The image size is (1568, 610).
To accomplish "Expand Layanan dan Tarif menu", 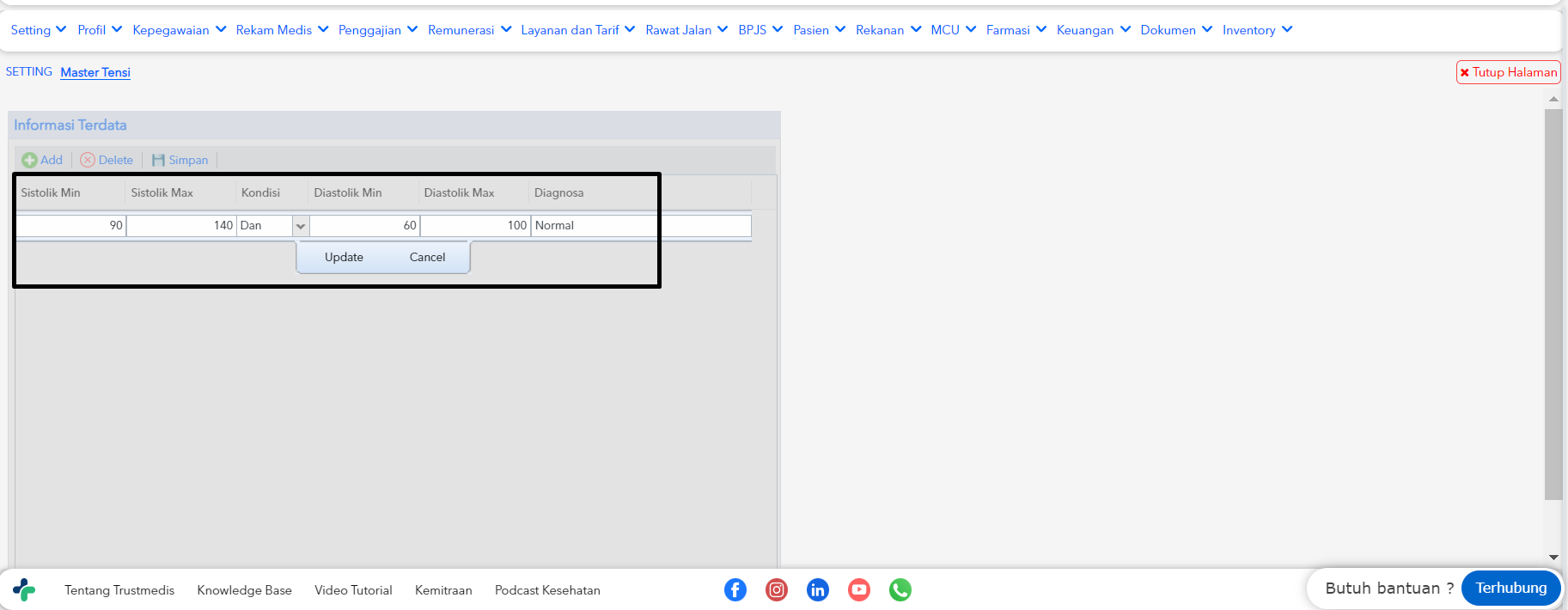I will [578, 30].
